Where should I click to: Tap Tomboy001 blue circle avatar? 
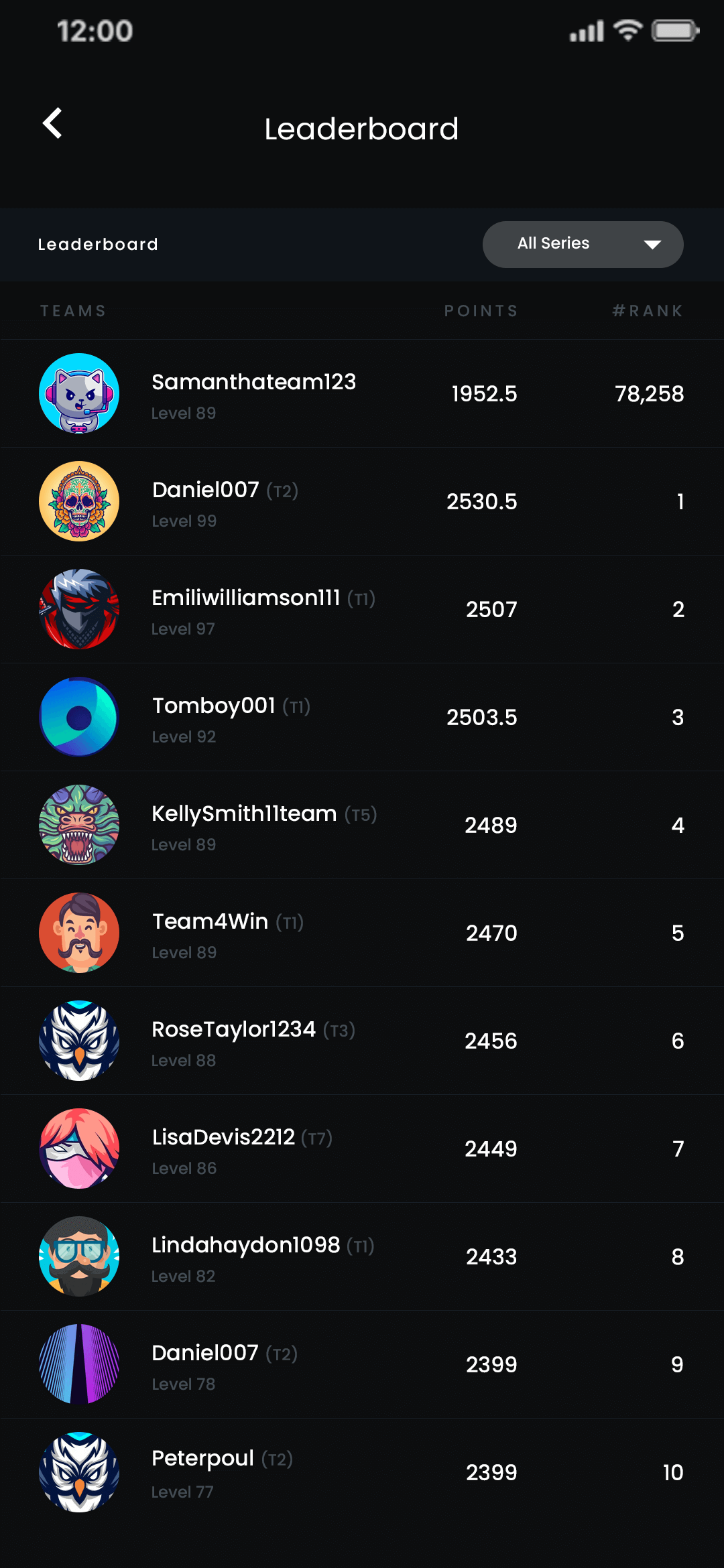click(79, 717)
